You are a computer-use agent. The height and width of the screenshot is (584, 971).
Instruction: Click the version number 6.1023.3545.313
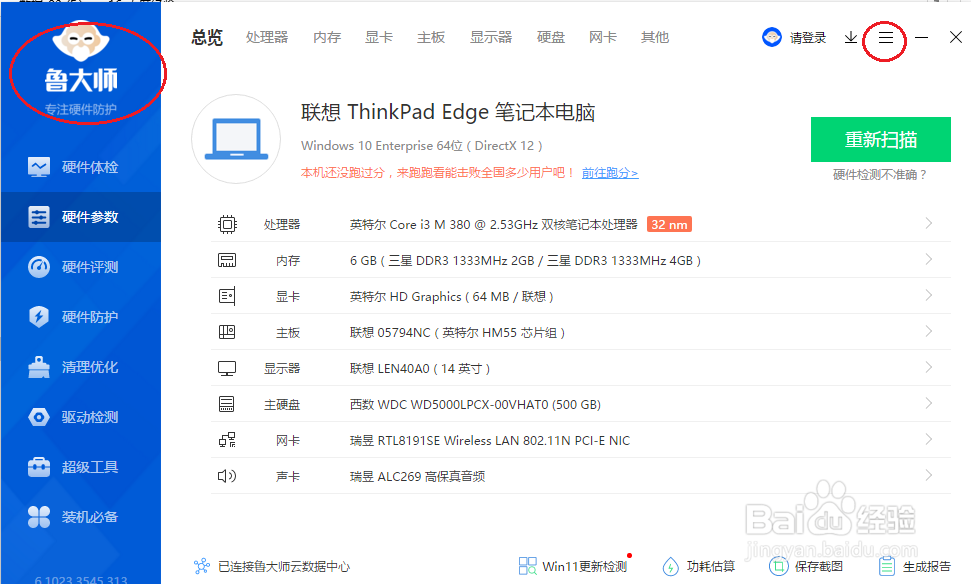click(81, 580)
